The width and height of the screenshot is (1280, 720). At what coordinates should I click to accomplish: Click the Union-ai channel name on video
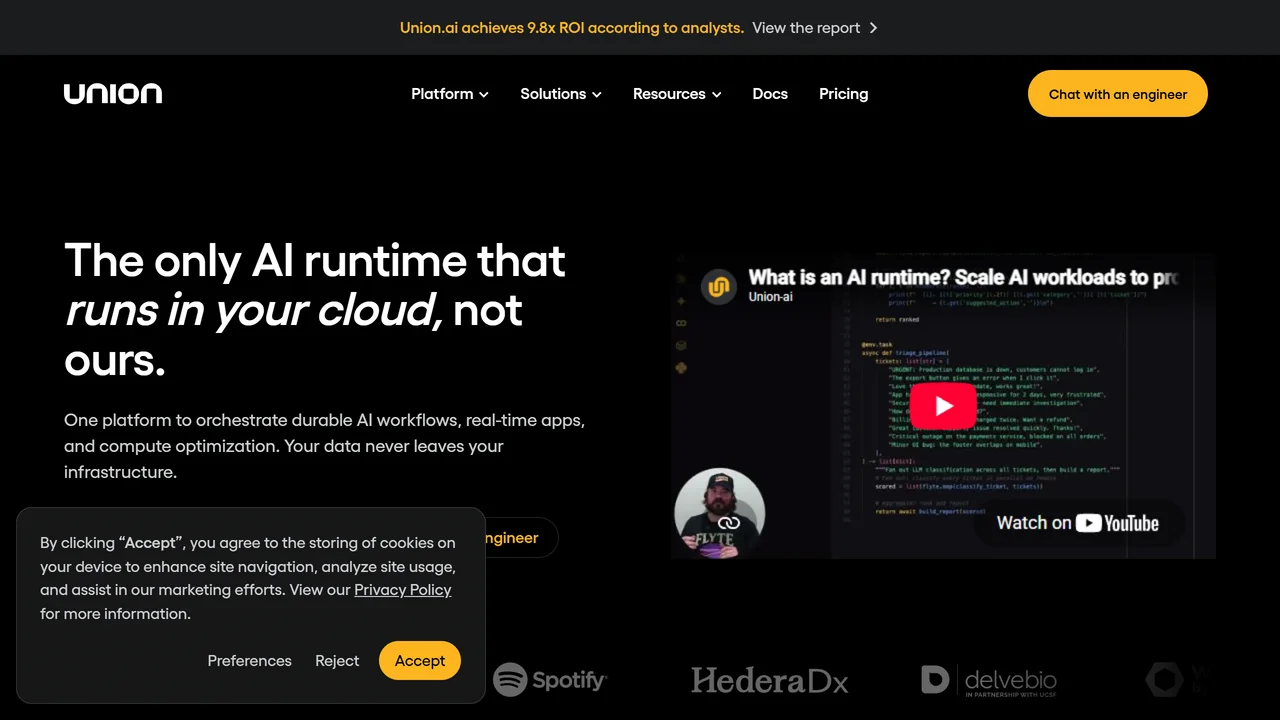(x=771, y=297)
